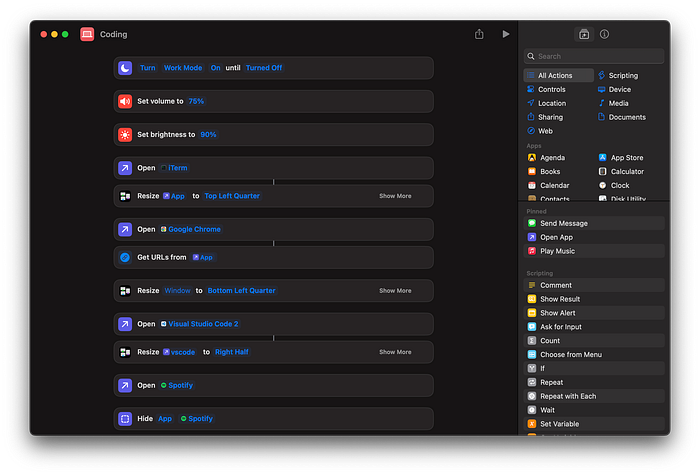
Task: Select the Sharing category
Action: pyautogui.click(x=545, y=117)
